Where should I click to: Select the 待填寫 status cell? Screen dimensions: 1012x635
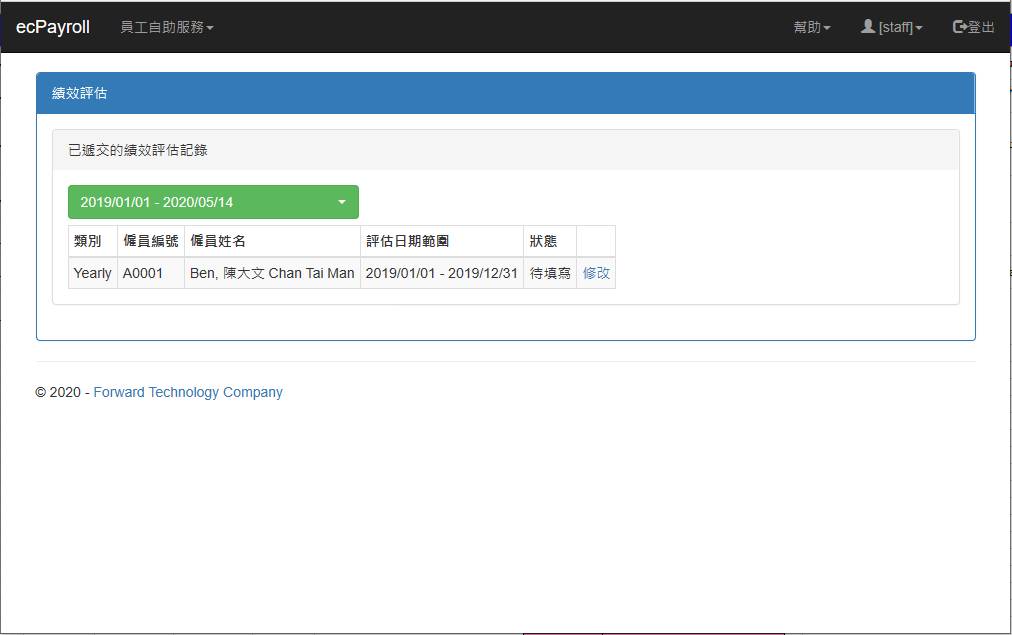click(550, 273)
